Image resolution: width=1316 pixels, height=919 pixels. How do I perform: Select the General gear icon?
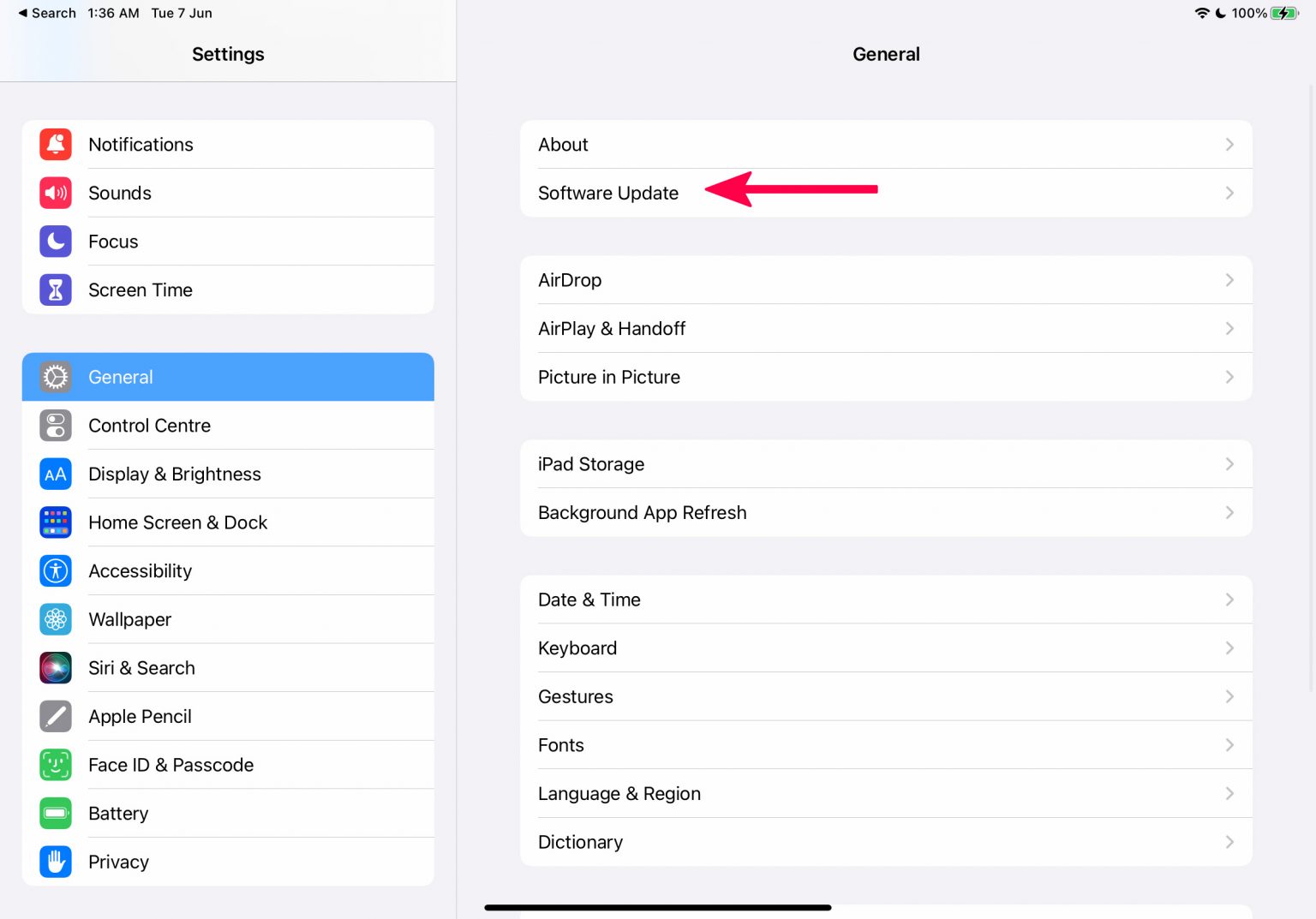tap(55, 377)
